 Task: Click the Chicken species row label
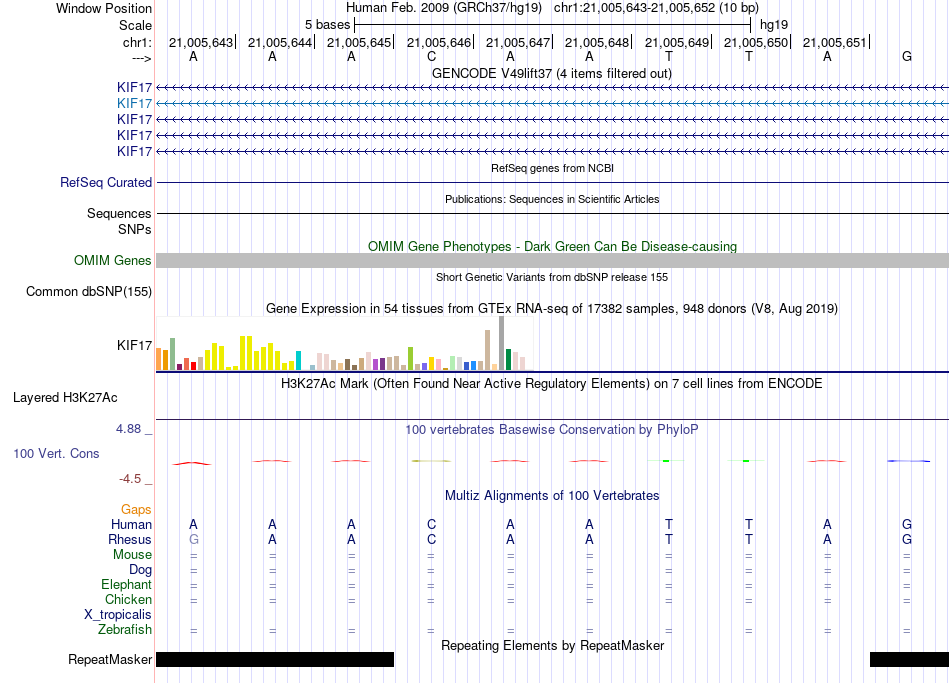pyautogui.click(x=128, y=599)
